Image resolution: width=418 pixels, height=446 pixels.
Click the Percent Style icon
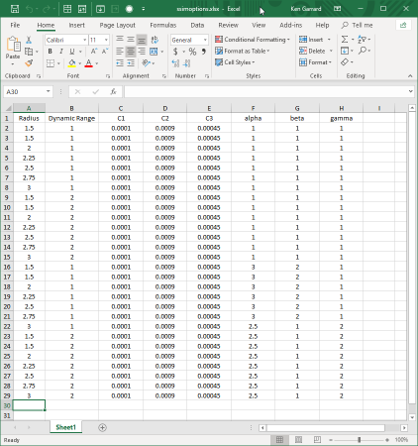[192, 51]
